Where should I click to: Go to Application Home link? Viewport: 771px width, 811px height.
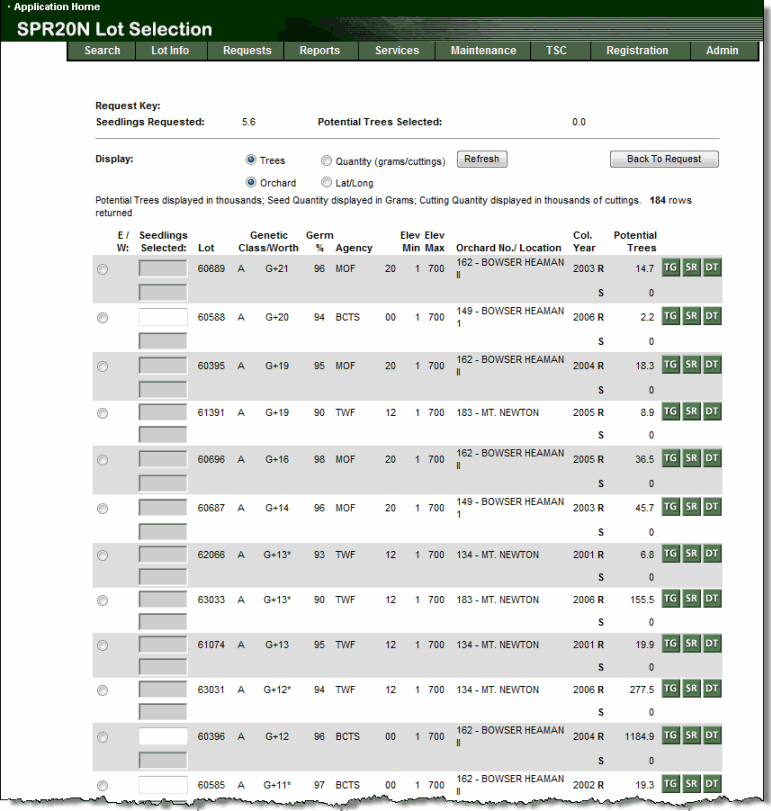tap(57, 7)
